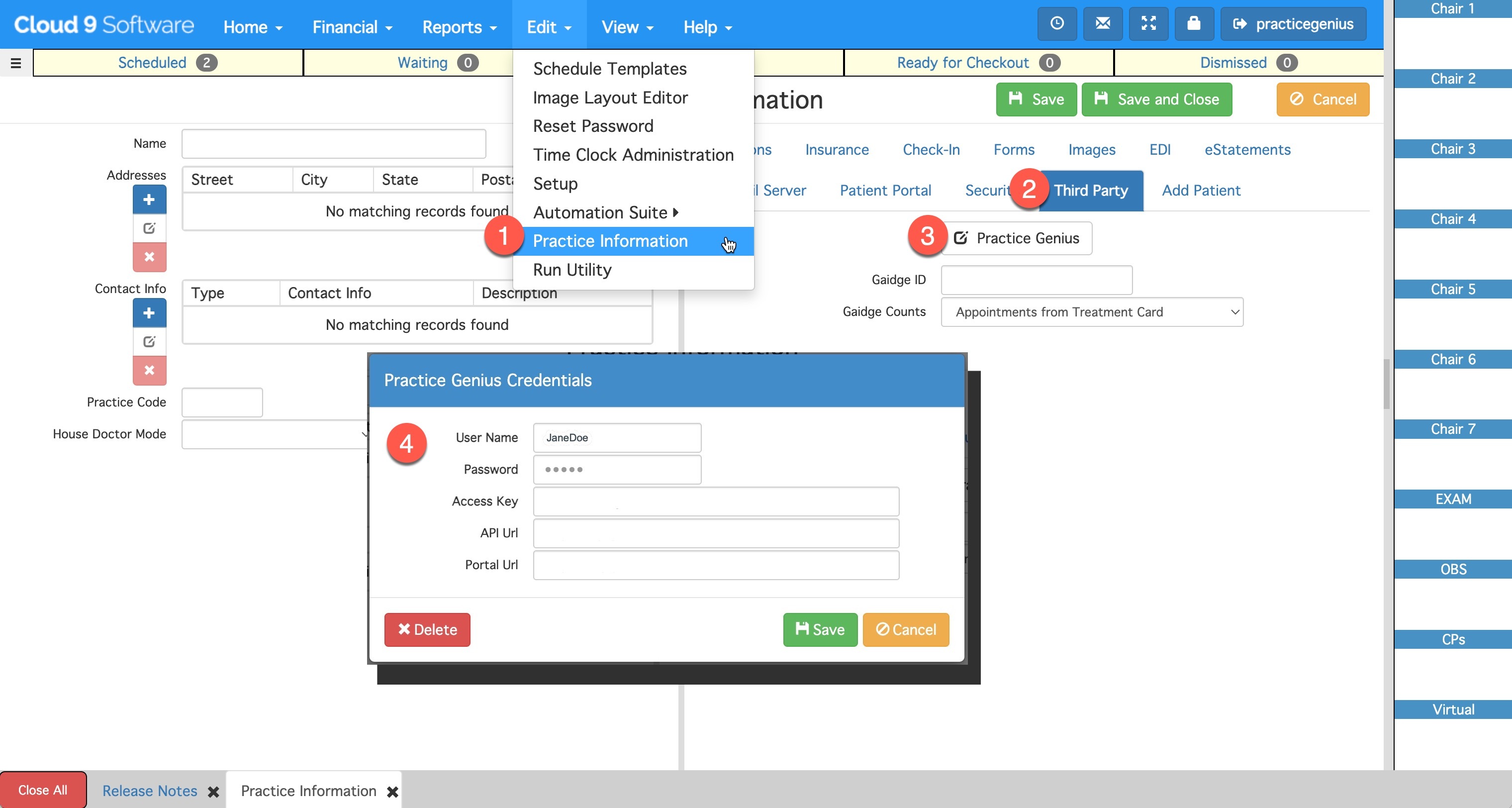Open the View menu
Image resolution: width=1512 pixels, height=808 pixels.
click(x=628, y=27)
